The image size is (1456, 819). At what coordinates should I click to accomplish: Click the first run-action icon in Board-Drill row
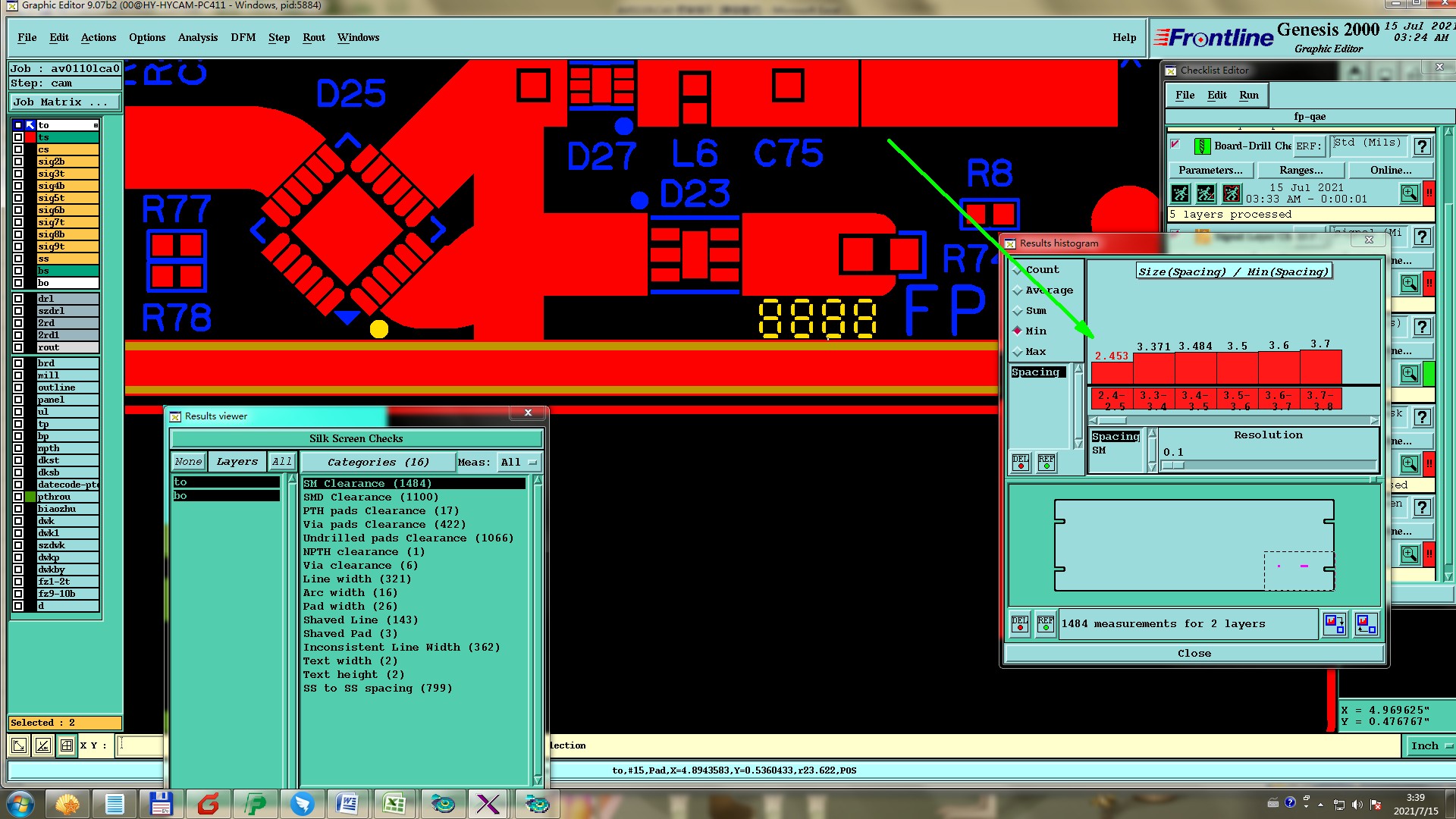(x=1180, y=193)
